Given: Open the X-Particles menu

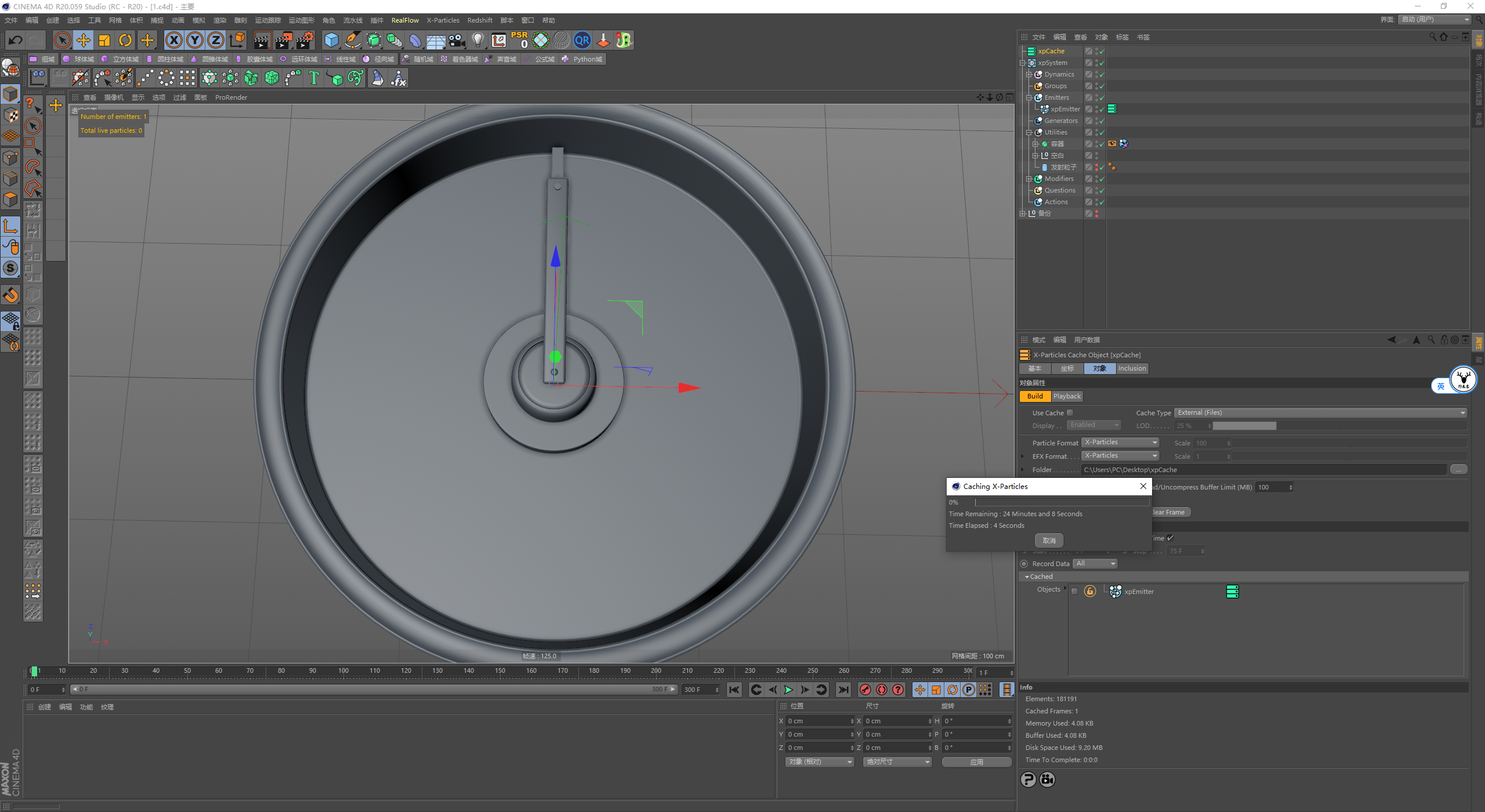Looking at the screenshot, I should coord(443,20).
